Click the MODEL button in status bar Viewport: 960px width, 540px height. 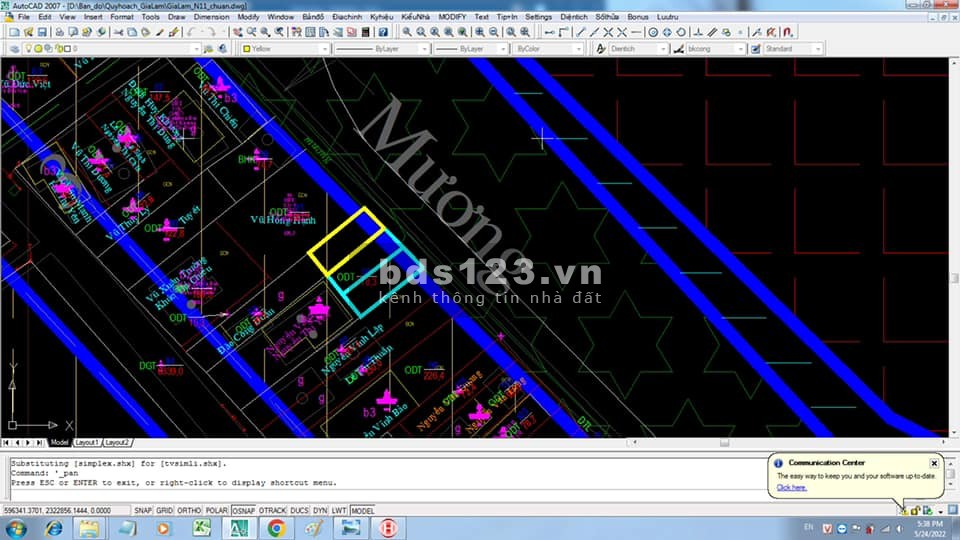tap(362, 510)
